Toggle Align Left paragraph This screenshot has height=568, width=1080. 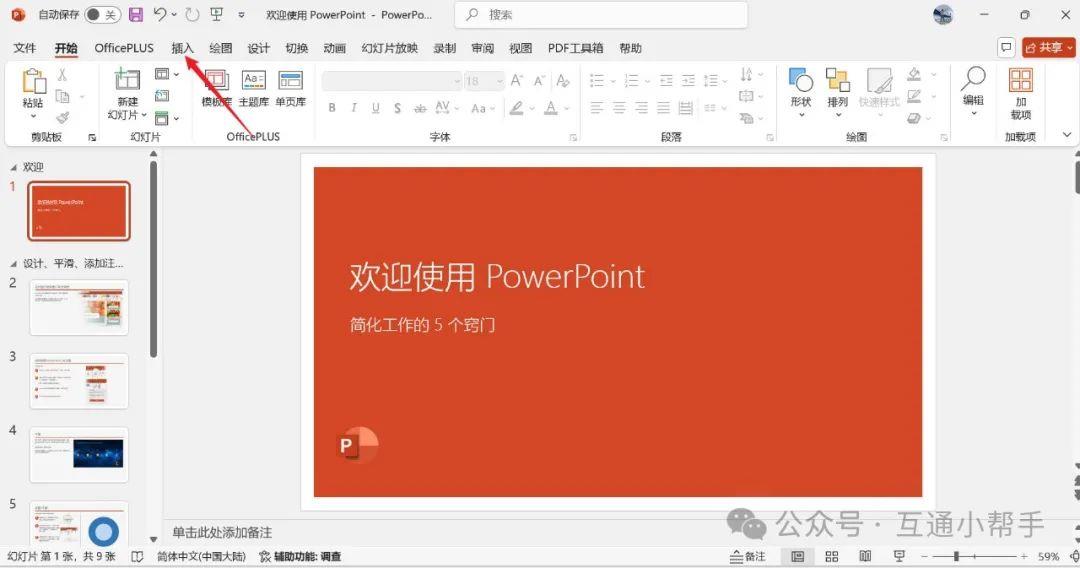pos(597,108)
